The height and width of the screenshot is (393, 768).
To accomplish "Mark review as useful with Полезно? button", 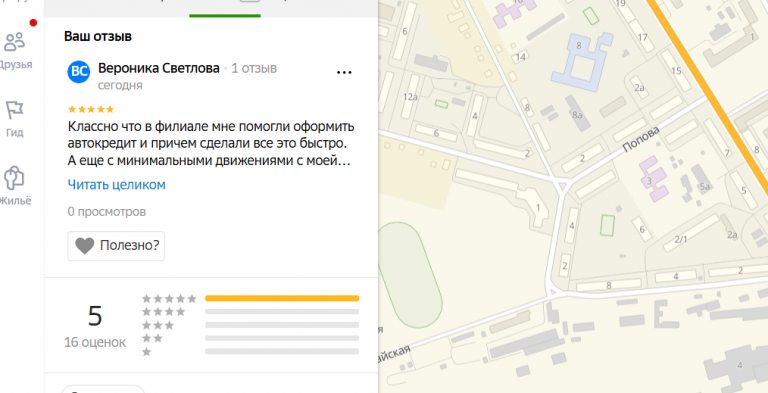I will tap(116, 246).
